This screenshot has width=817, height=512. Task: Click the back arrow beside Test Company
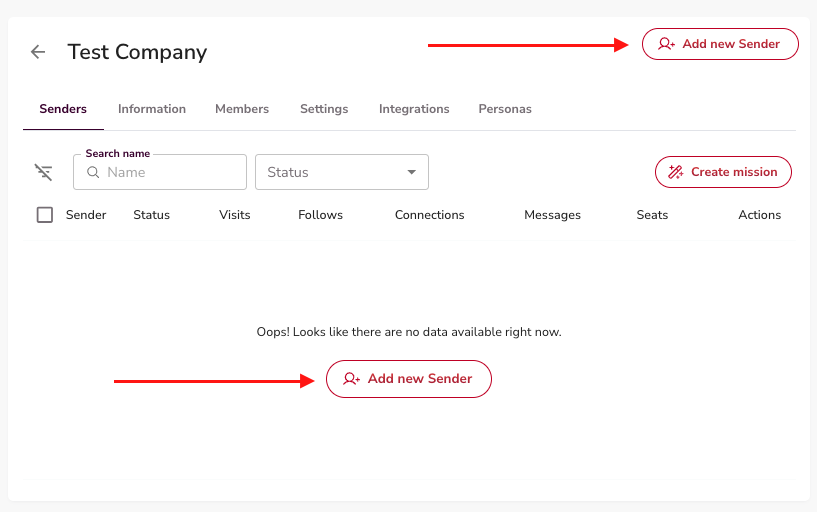(x=38, y=52)
